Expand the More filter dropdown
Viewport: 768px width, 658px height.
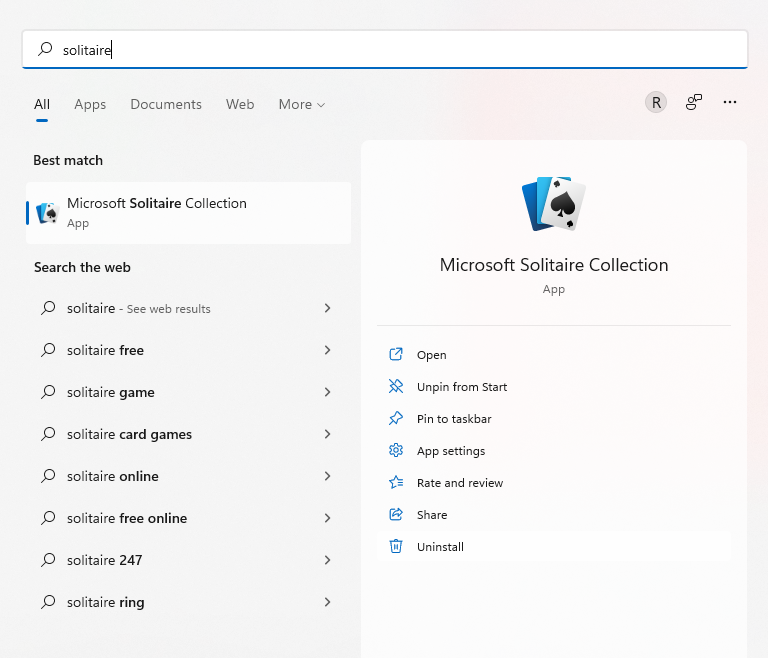point(302,104)
